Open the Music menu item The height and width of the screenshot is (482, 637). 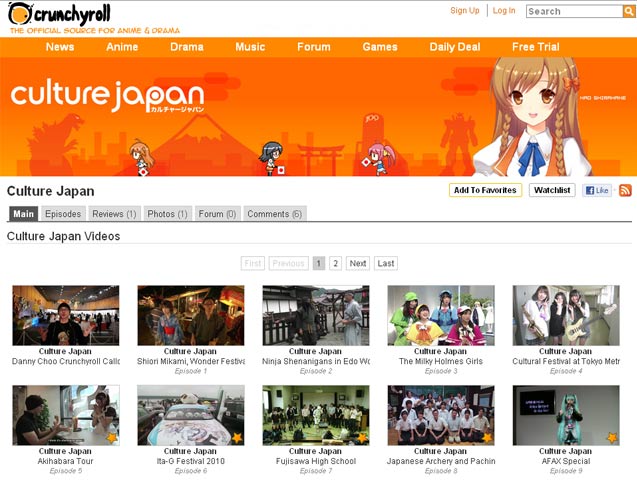coord(250,47)
